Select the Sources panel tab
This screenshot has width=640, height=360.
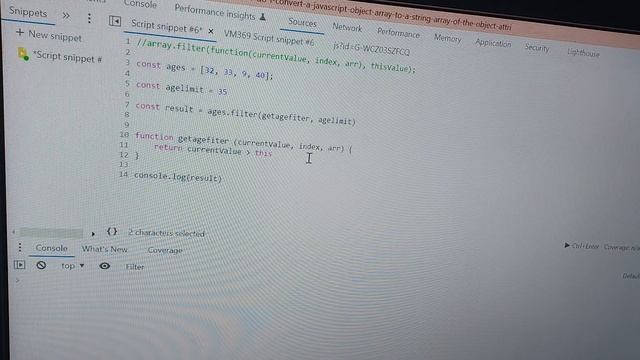pos(302,22)
